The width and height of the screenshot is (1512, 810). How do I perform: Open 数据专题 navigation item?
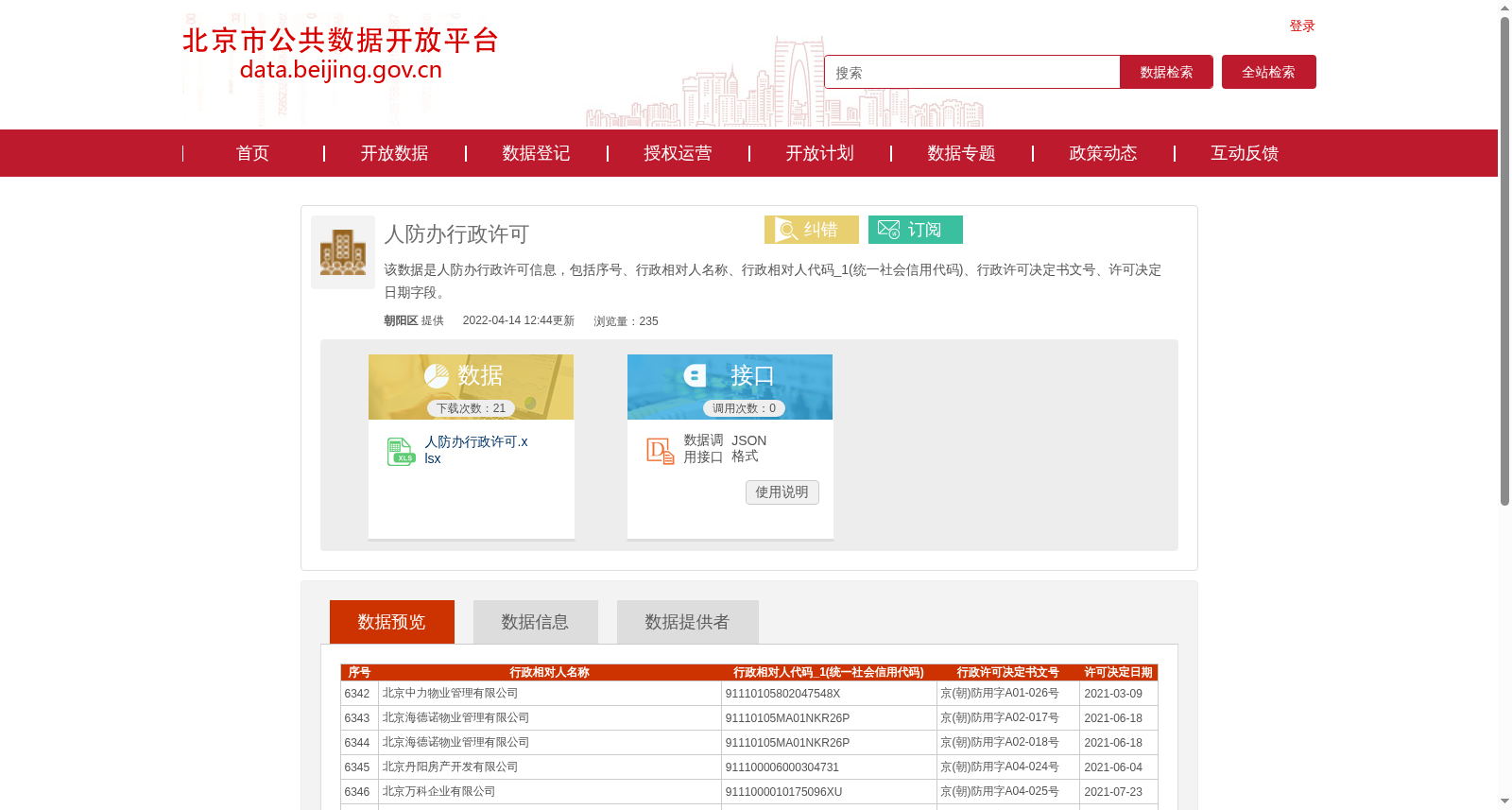(962, 153)
